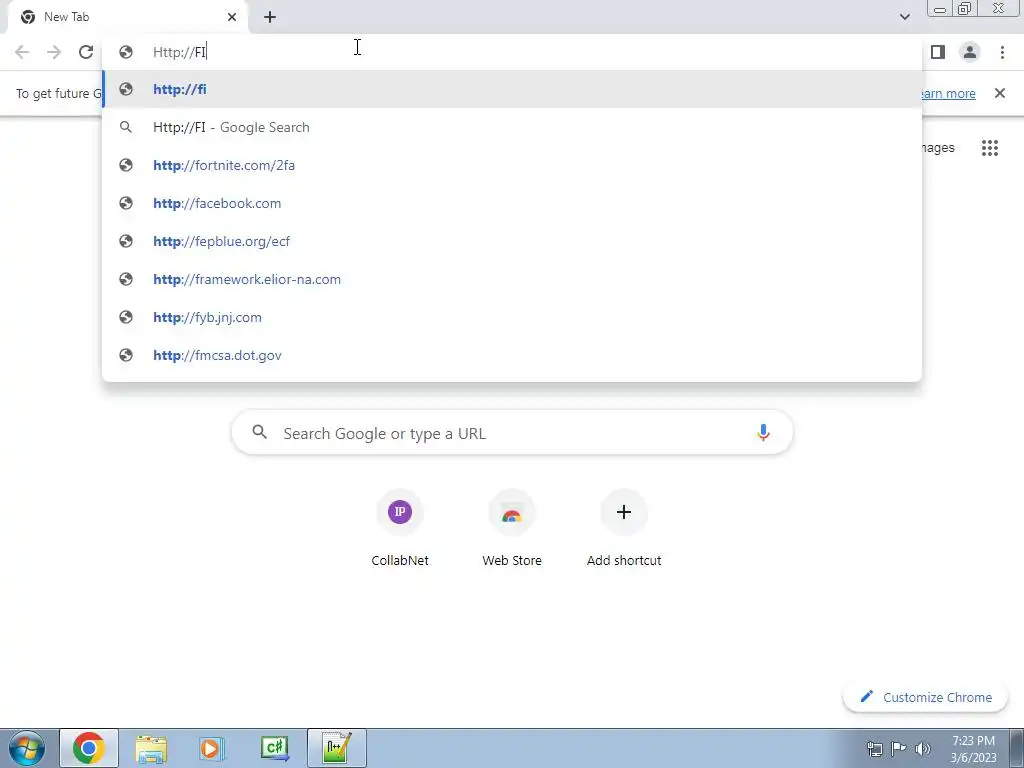1024x768 pixels.
Task: Toggle the side panel icon
Action: point(938,52)
